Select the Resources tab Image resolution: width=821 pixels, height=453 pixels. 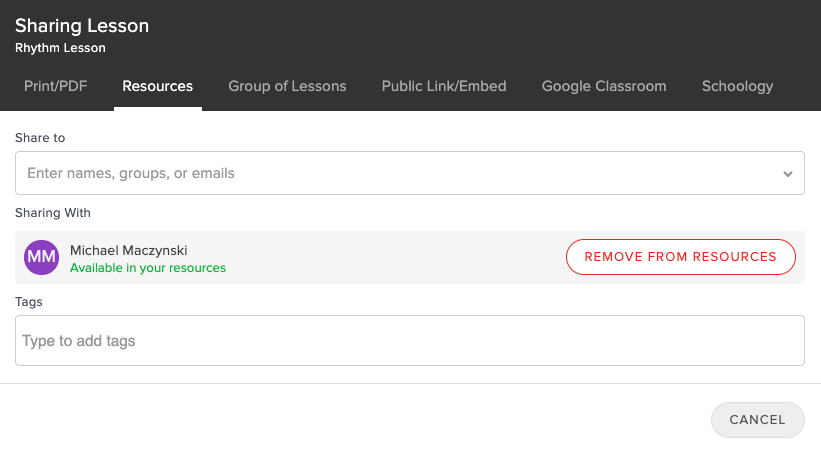tap(158, 86)
